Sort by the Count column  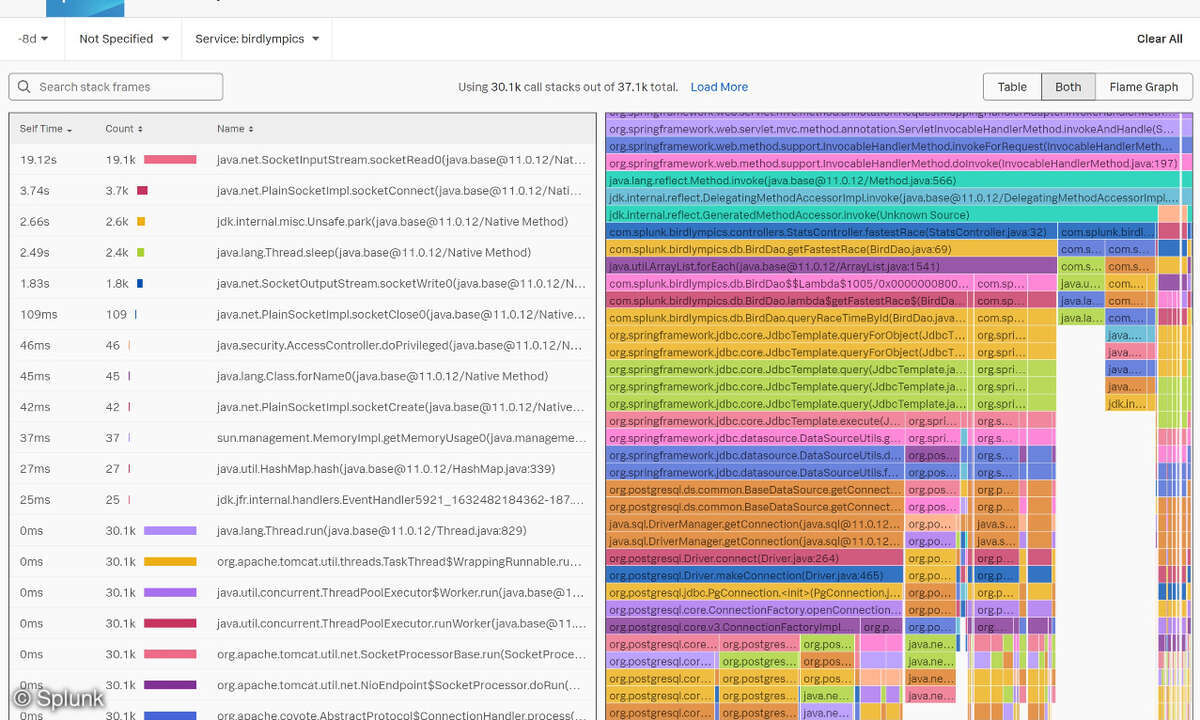point(124,129)
